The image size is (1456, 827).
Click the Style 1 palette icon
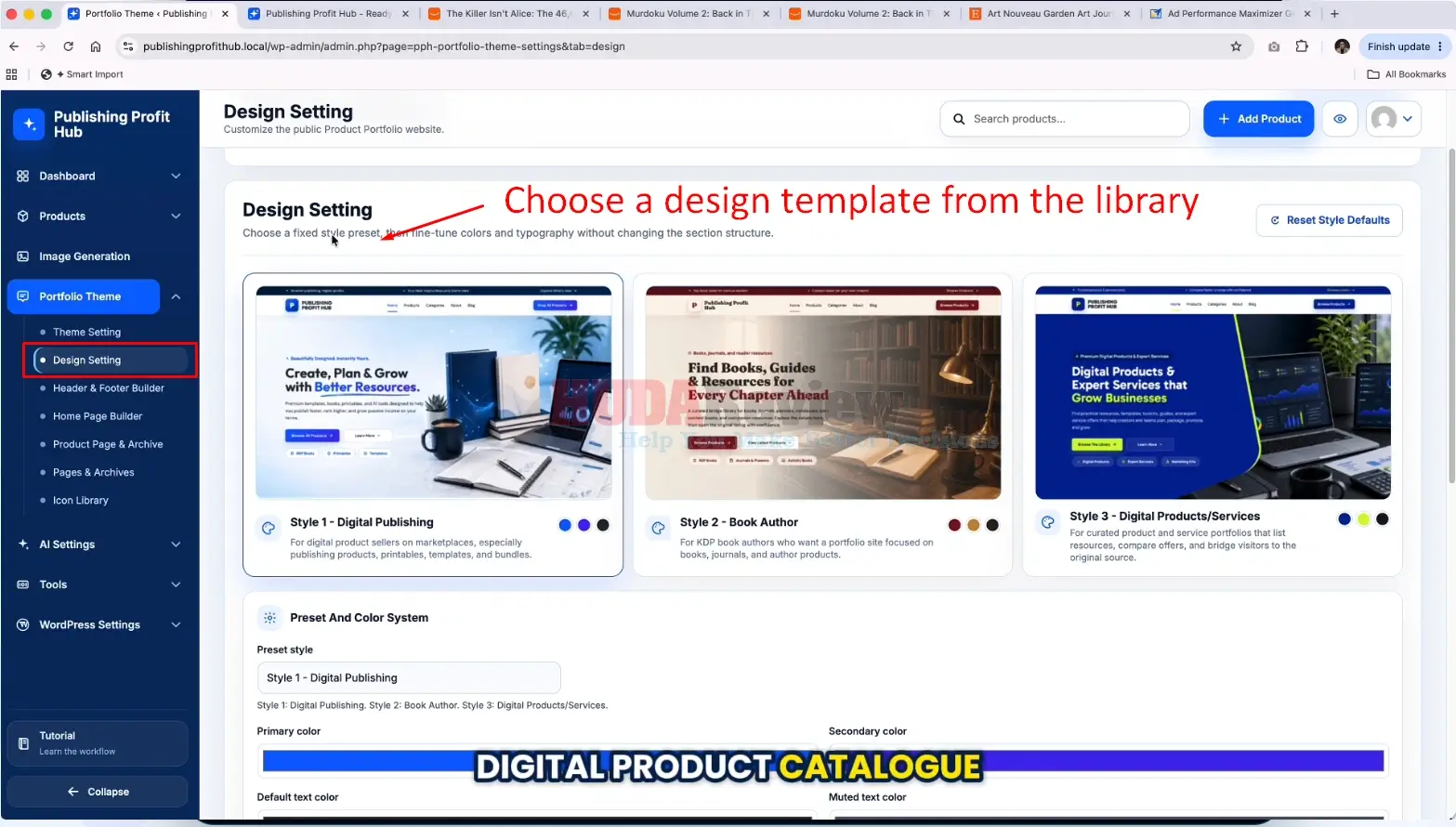269,528
